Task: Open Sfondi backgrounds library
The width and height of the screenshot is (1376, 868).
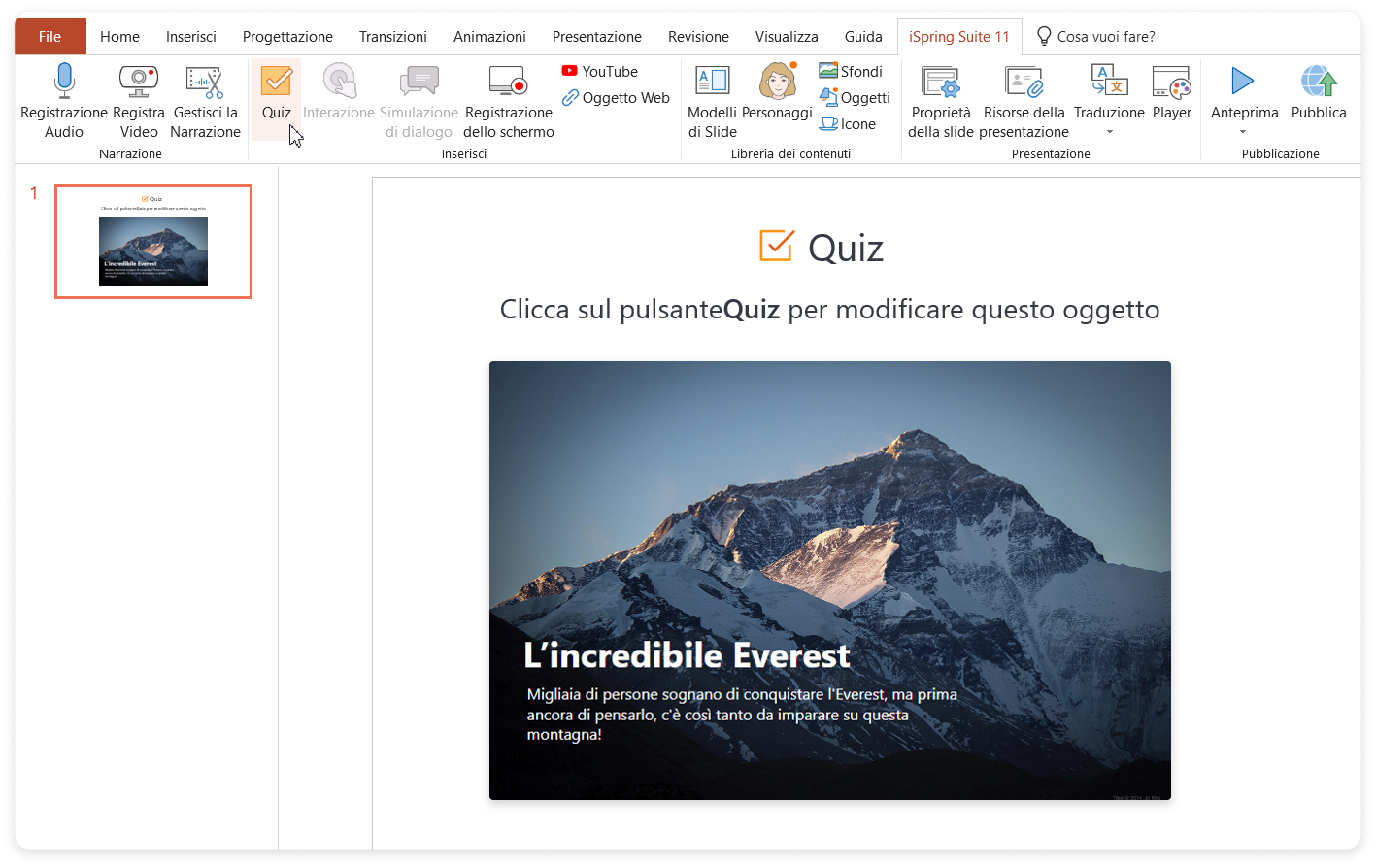Action: click(x=851, y=72)
